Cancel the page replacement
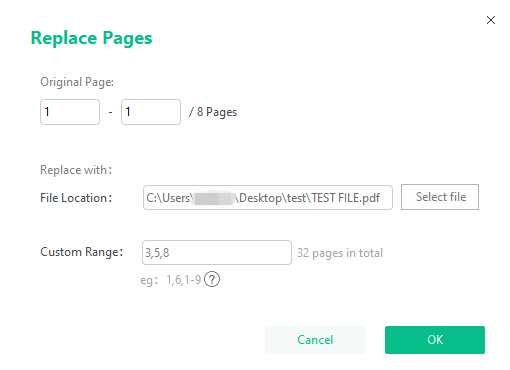 315,340
